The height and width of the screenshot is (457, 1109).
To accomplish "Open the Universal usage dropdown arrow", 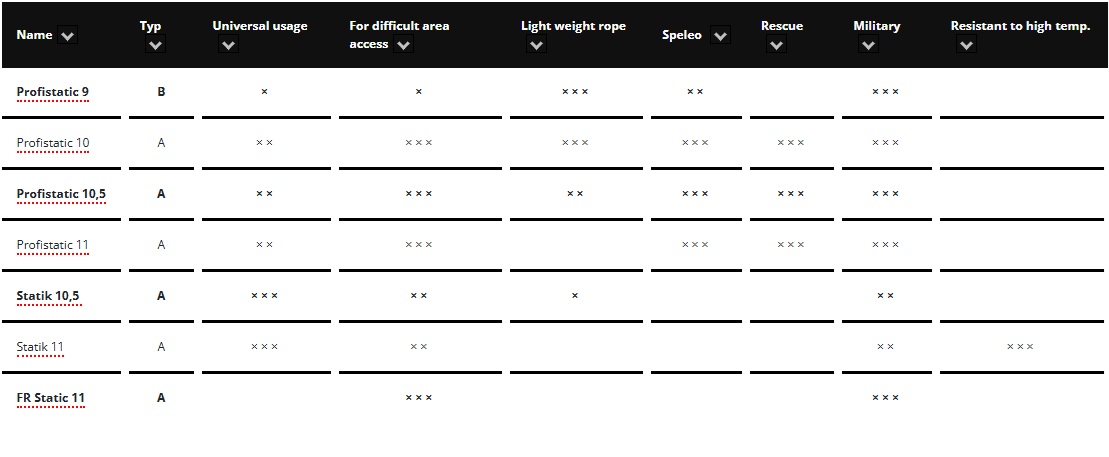I will pyautogui.click(x=228, y=45).
